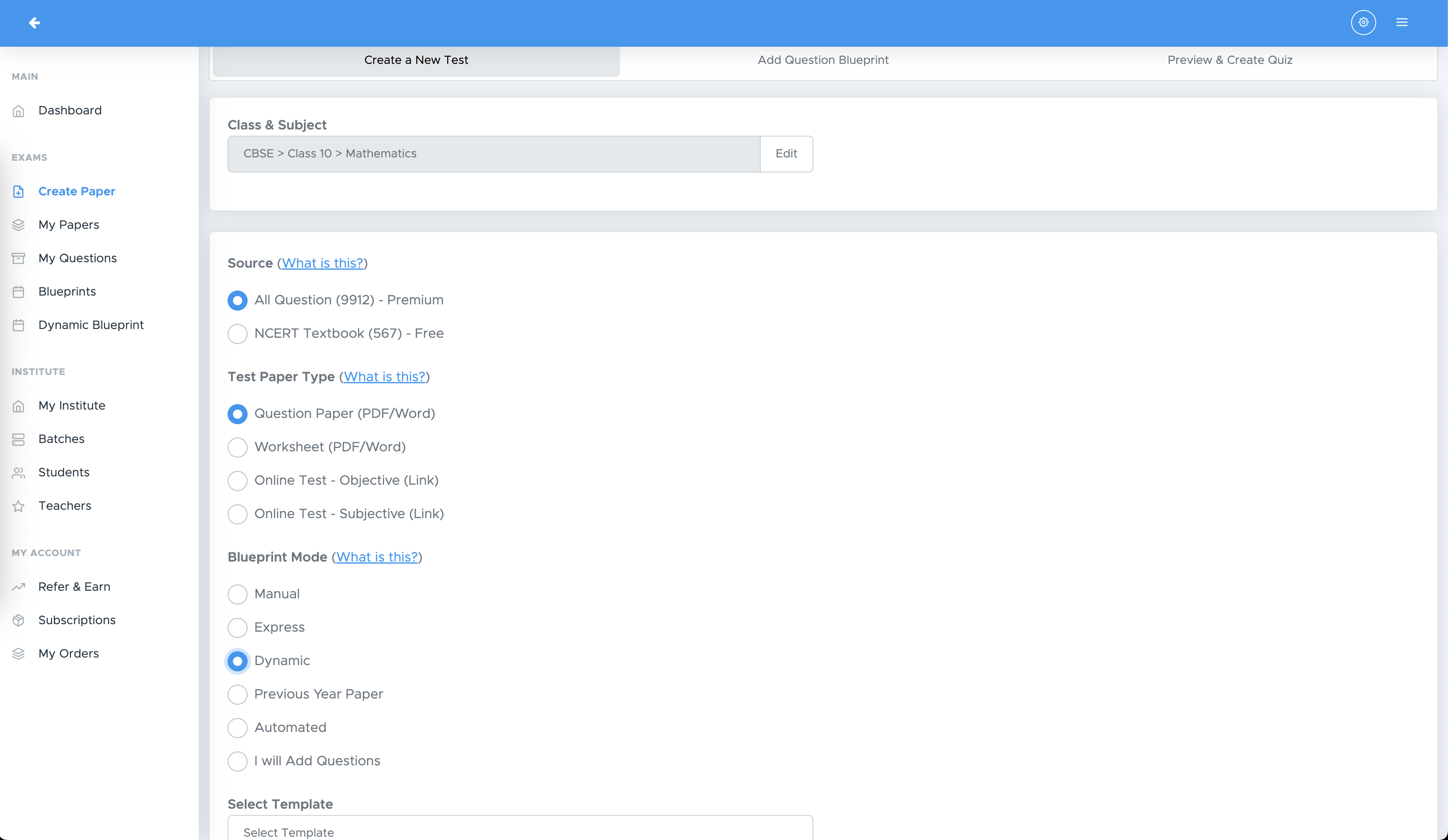Open Batches in sidebar

point(61,439)
